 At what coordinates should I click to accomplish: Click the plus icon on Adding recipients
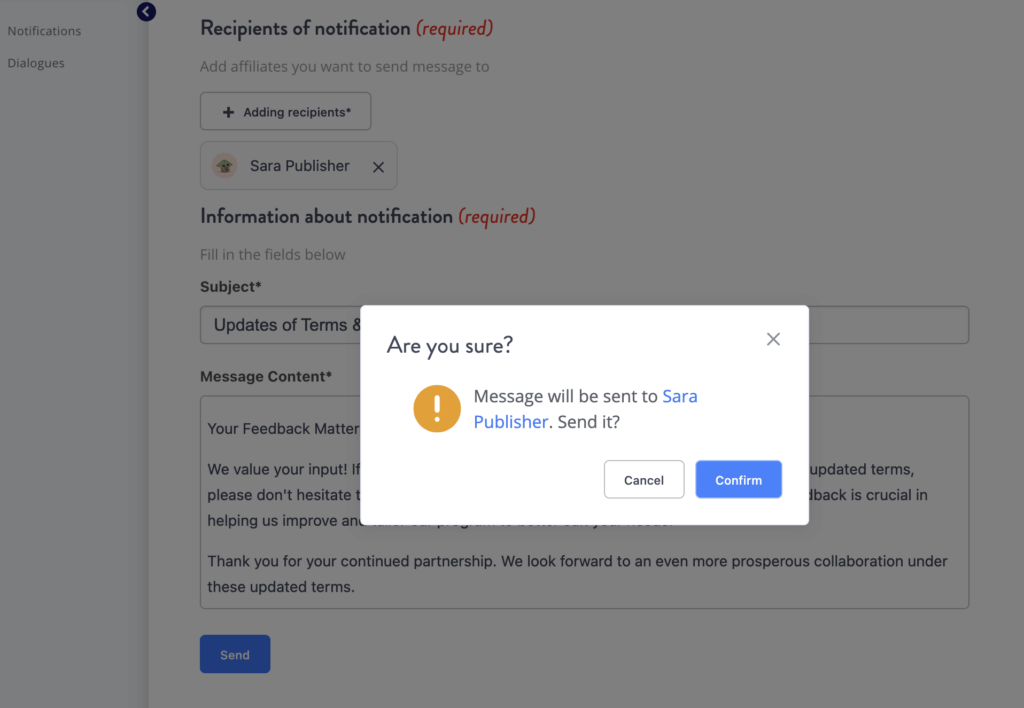(x=229, y=111)
